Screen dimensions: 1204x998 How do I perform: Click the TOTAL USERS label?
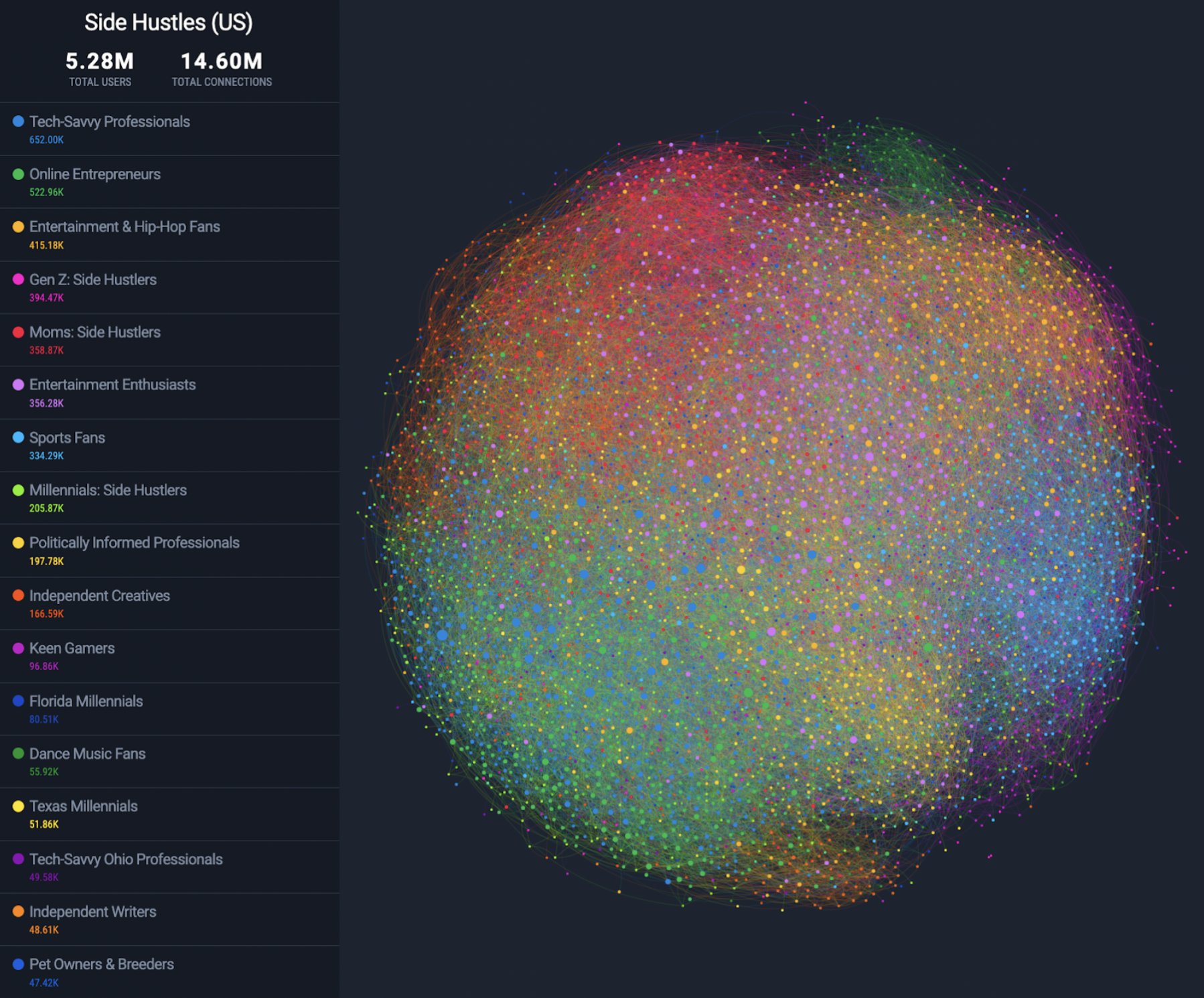click(x=100, y=82)
